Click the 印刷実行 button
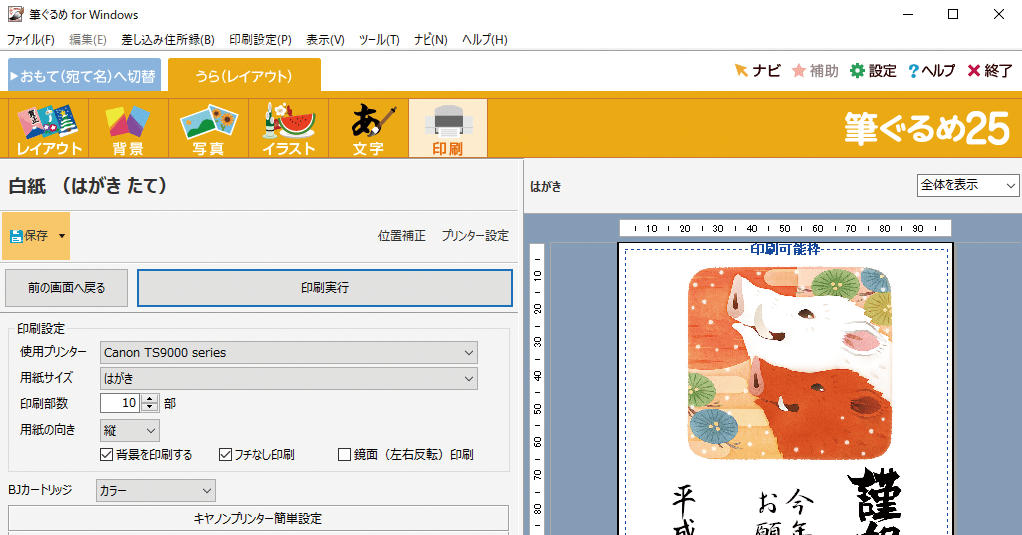Image resolution: width=1022 pixels, height=535 pixels. tap(325, 287)
